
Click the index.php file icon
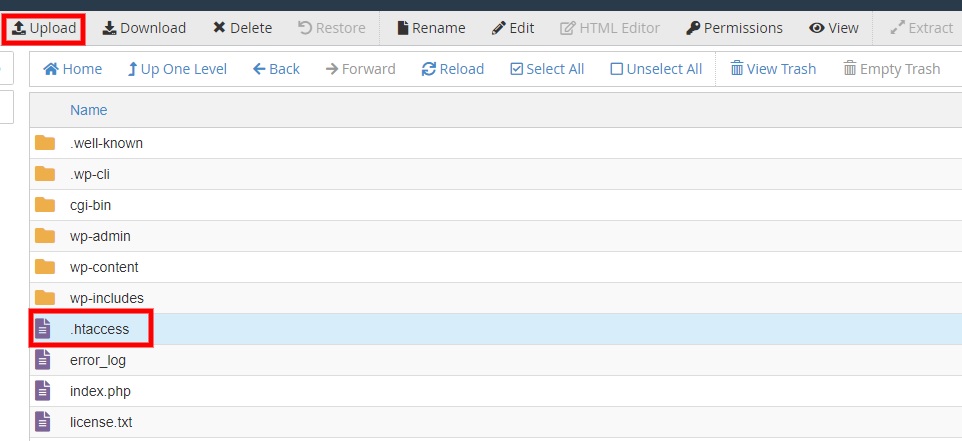click(42, 391)
